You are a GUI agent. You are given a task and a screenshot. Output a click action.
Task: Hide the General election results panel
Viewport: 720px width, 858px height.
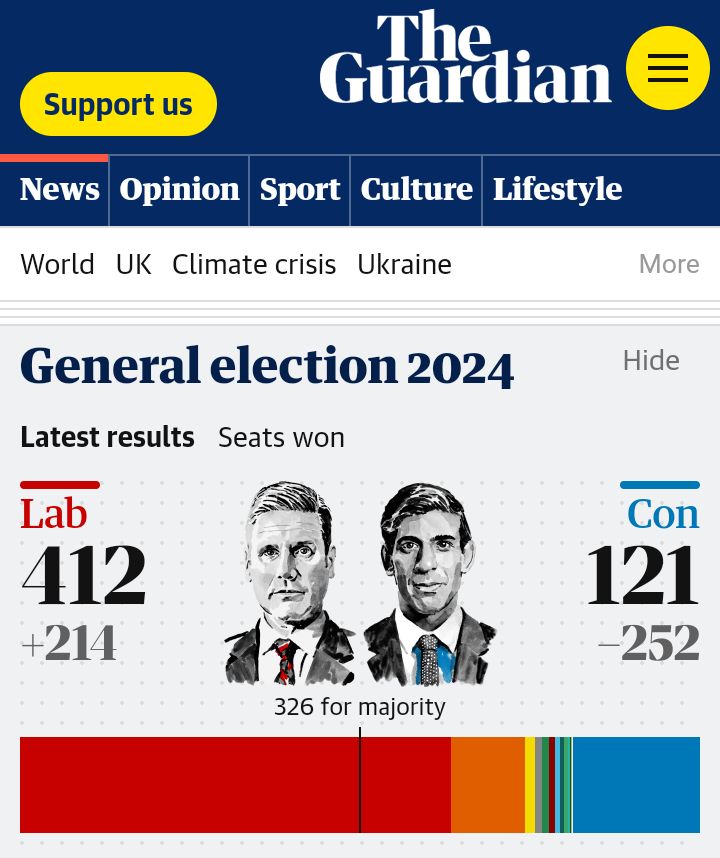coord(651,360)
